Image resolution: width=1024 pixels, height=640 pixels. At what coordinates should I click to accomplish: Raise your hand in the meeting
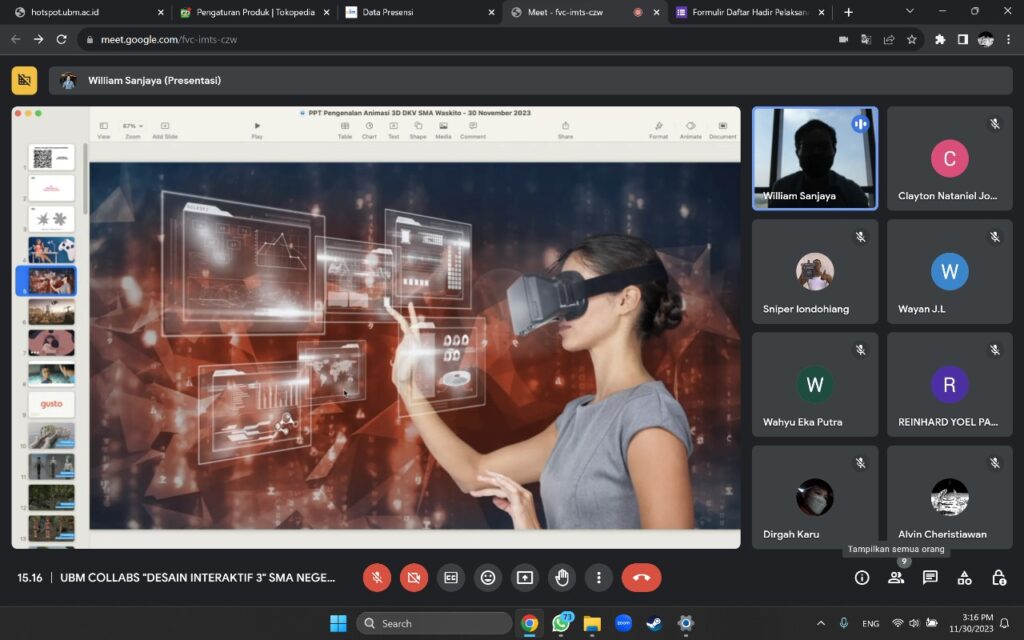pos(562,577)
